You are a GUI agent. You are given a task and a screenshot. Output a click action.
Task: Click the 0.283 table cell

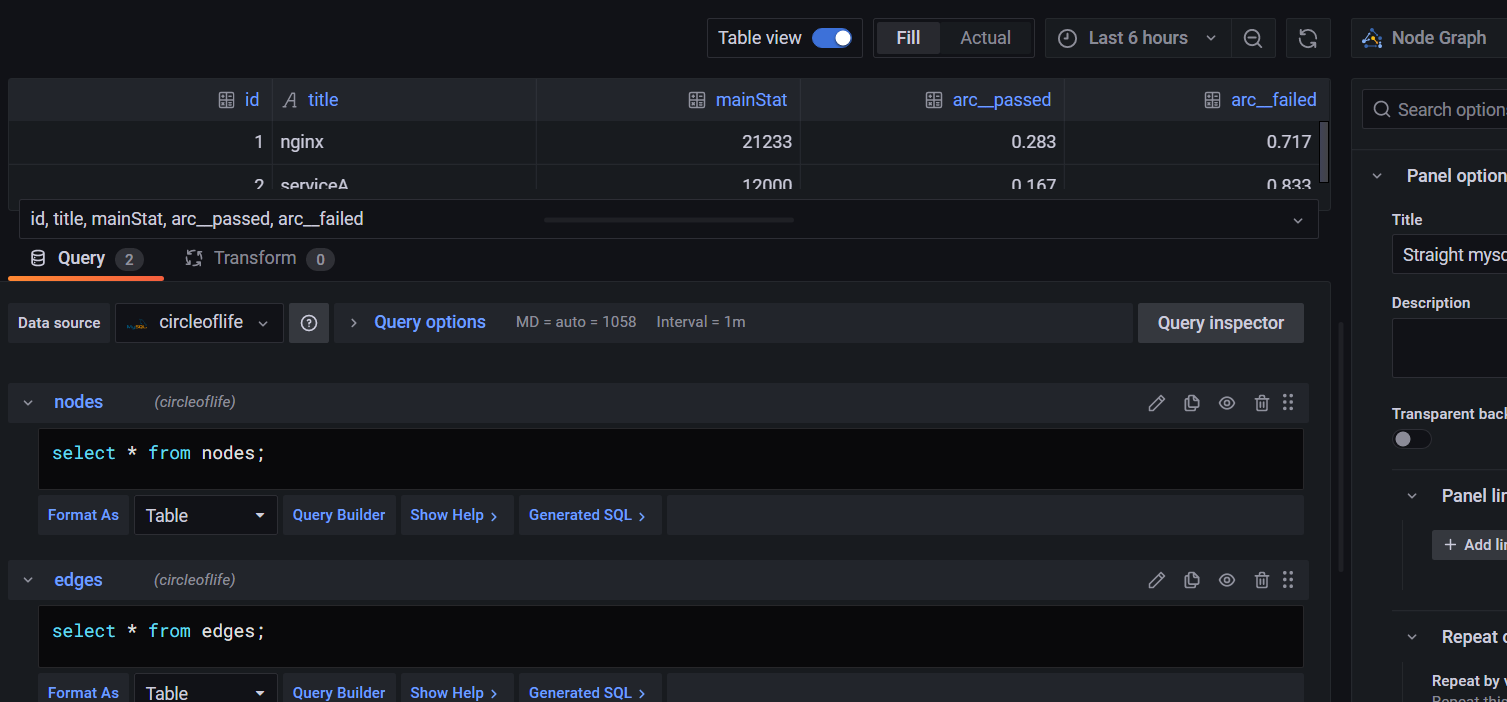tap(932, 142)
